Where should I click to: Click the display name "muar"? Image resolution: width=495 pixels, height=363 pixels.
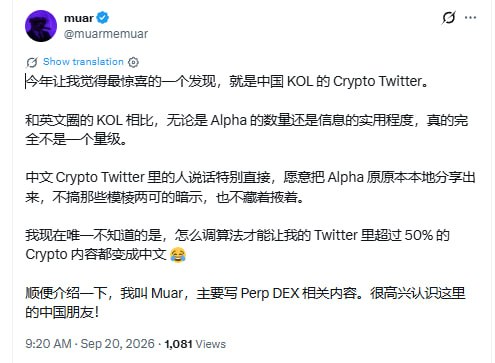(x=78, y=18)
